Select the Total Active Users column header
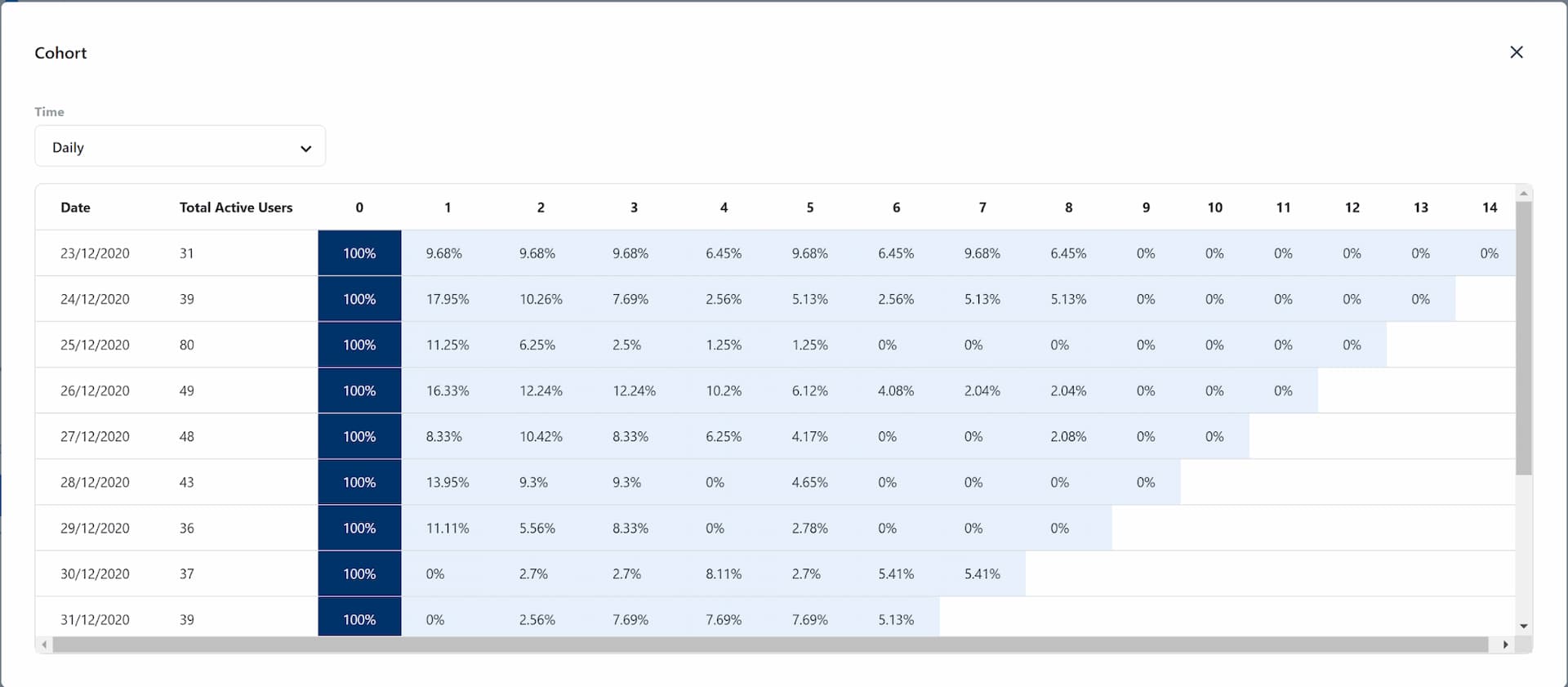 coord(236,207)
